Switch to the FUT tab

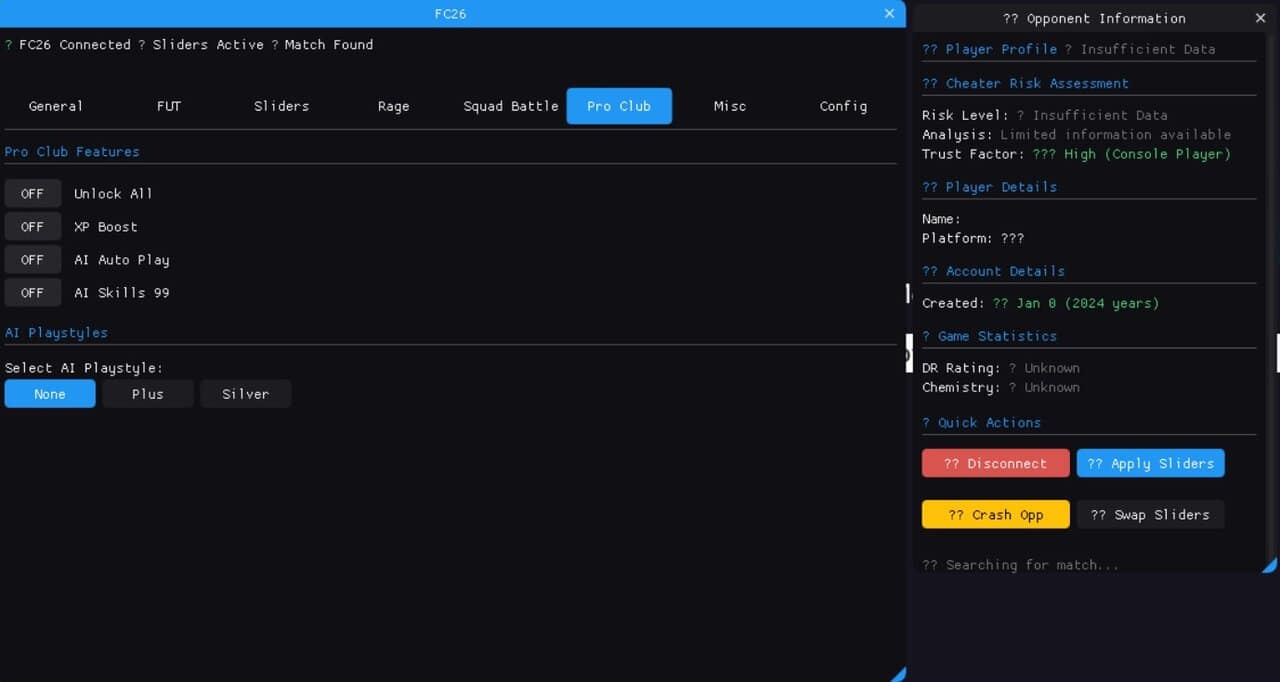(x=169, y=106)
